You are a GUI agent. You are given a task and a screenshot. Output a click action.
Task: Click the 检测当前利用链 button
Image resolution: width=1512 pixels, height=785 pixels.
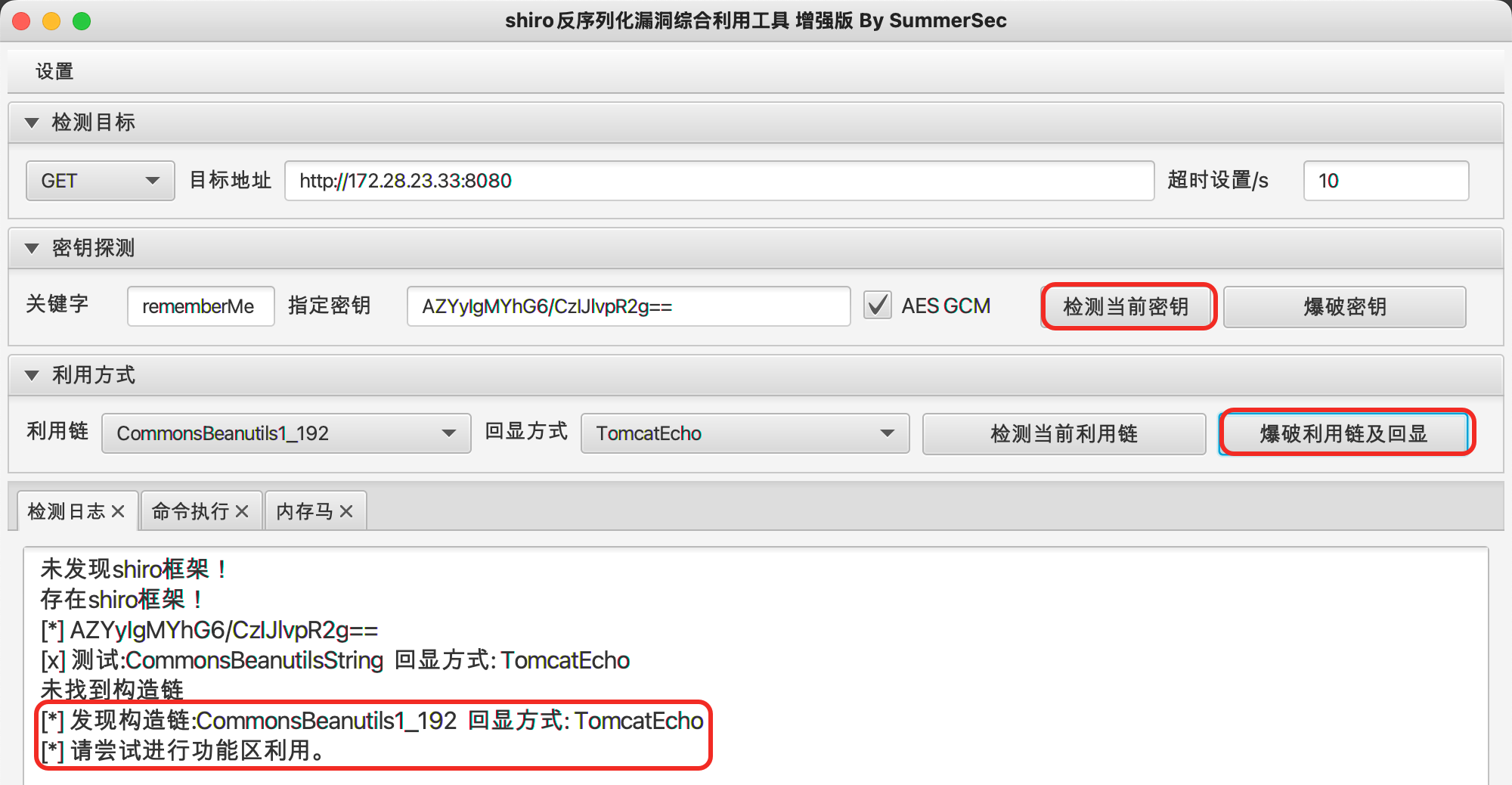tap(1064, 433)
